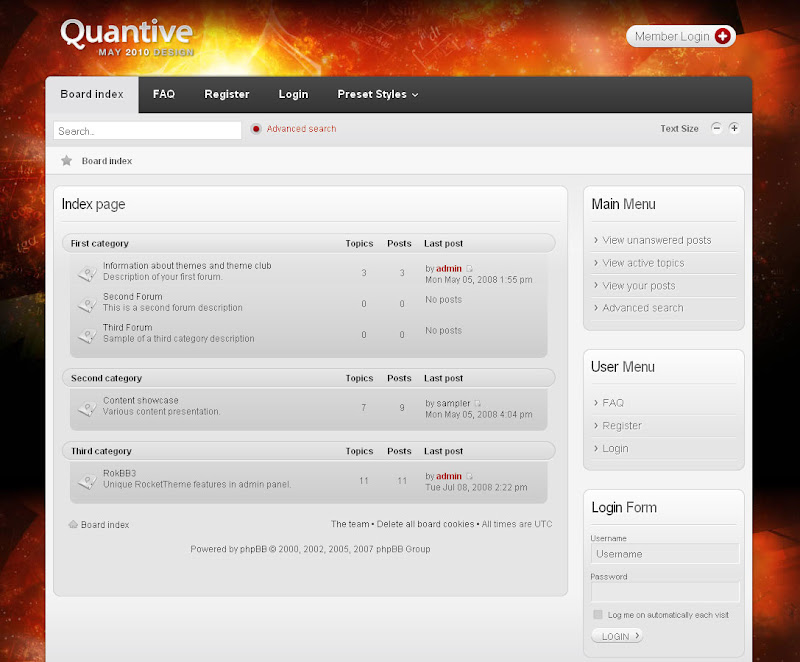Select Login in the User Menu
This screenshot has height=662, width=800.
[615, 449]
